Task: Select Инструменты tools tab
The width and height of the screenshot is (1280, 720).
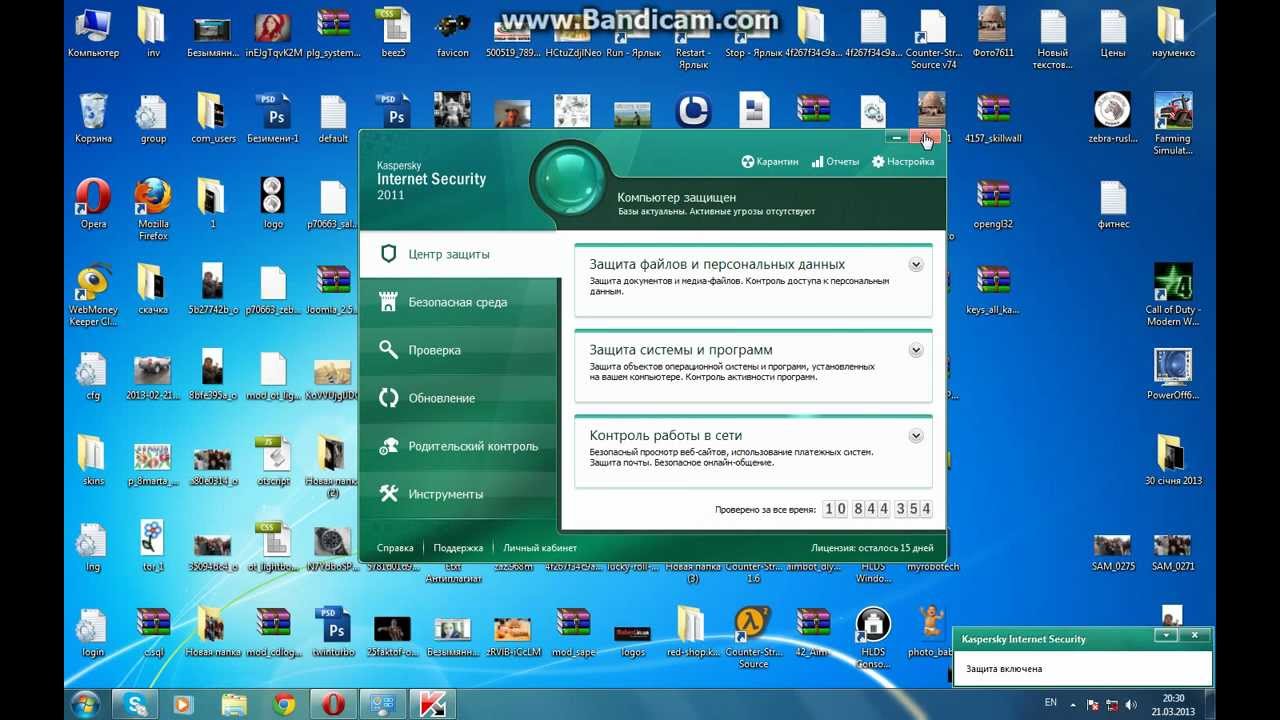Action: (x=458, y=494)
